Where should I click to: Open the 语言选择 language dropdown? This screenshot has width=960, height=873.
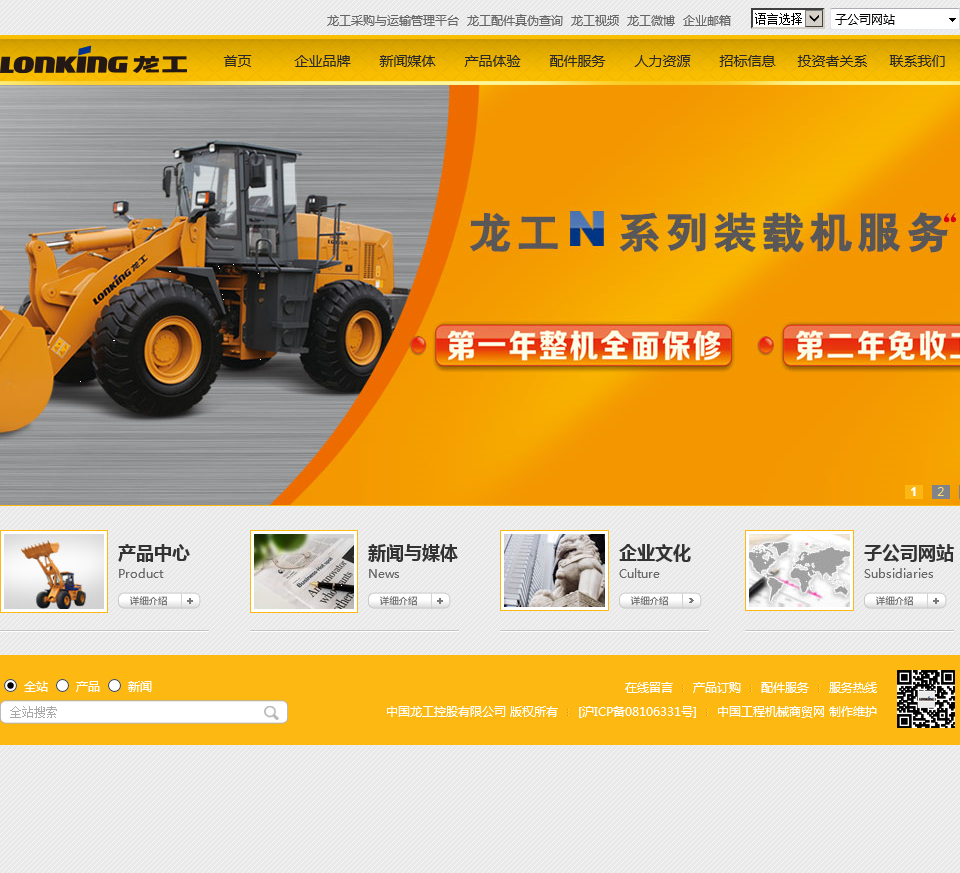pyautogui.click(x=787, y=19)
